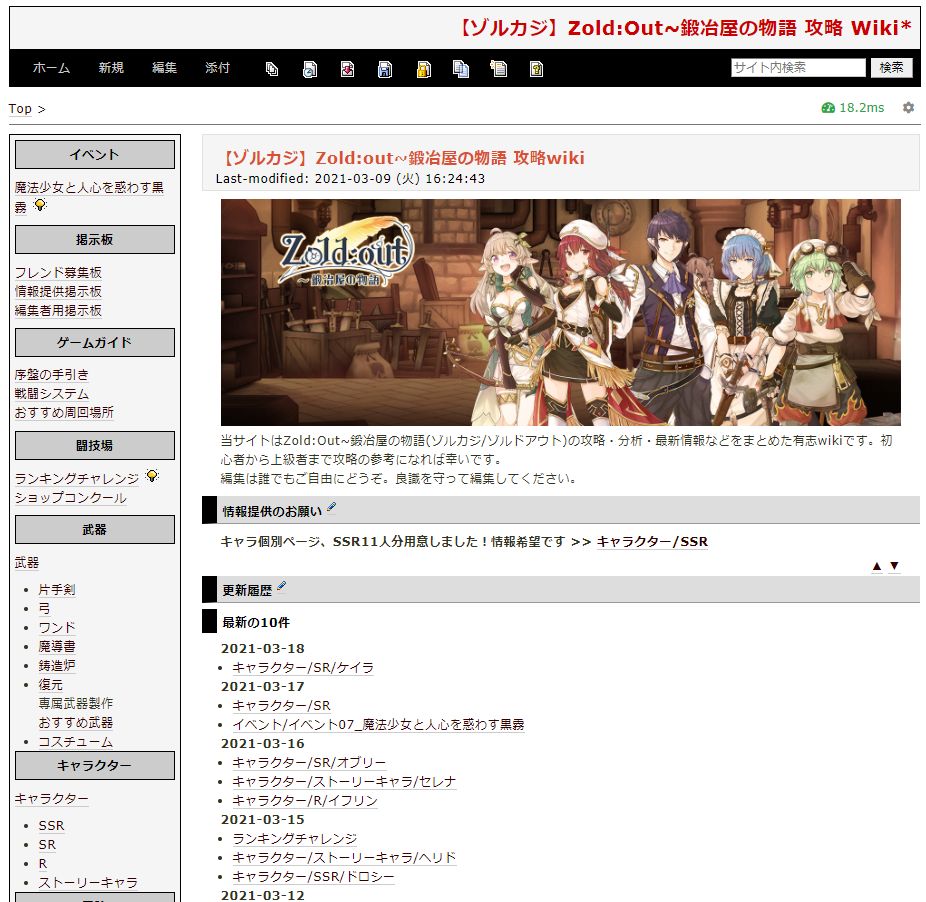Image resolution: width=926 pixels, height=902 pixels.
Task: Open 情報提供掲示板 link
Action: [58, 291]
